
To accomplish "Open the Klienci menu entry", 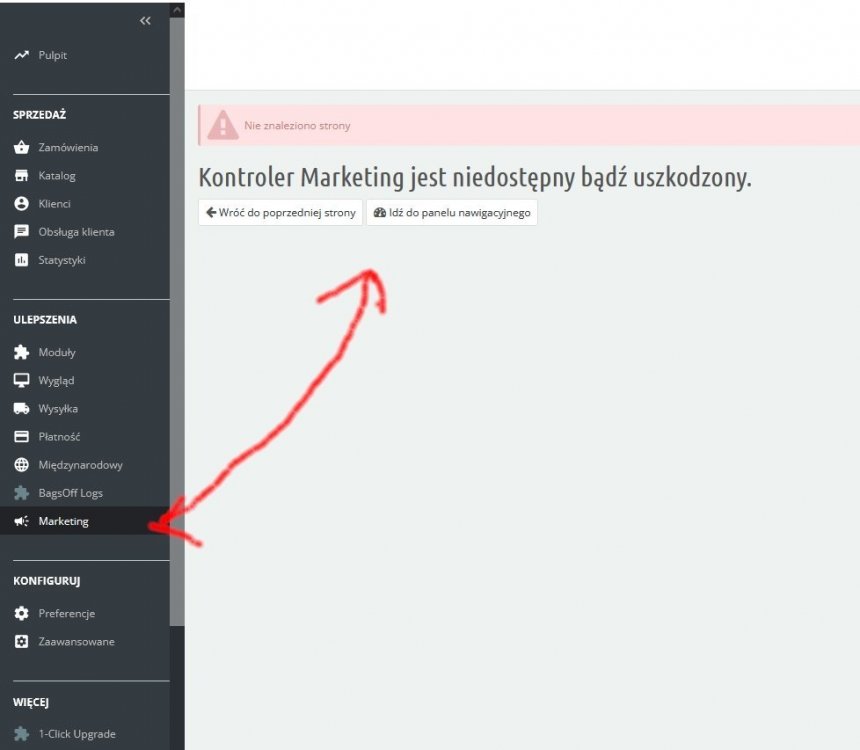I will [x=54, y=204].
